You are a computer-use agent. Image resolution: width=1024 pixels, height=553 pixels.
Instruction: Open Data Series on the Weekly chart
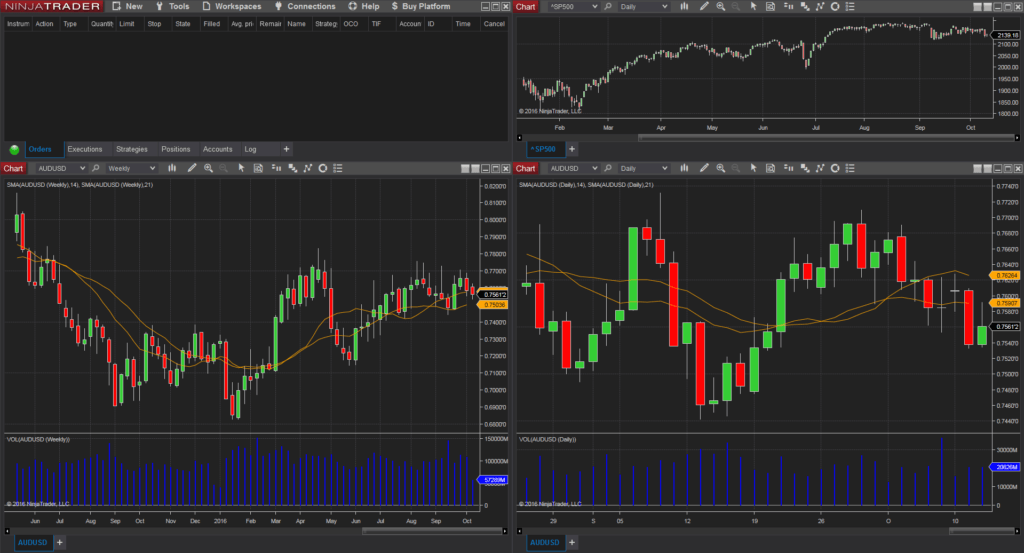(x=293, y=168)
